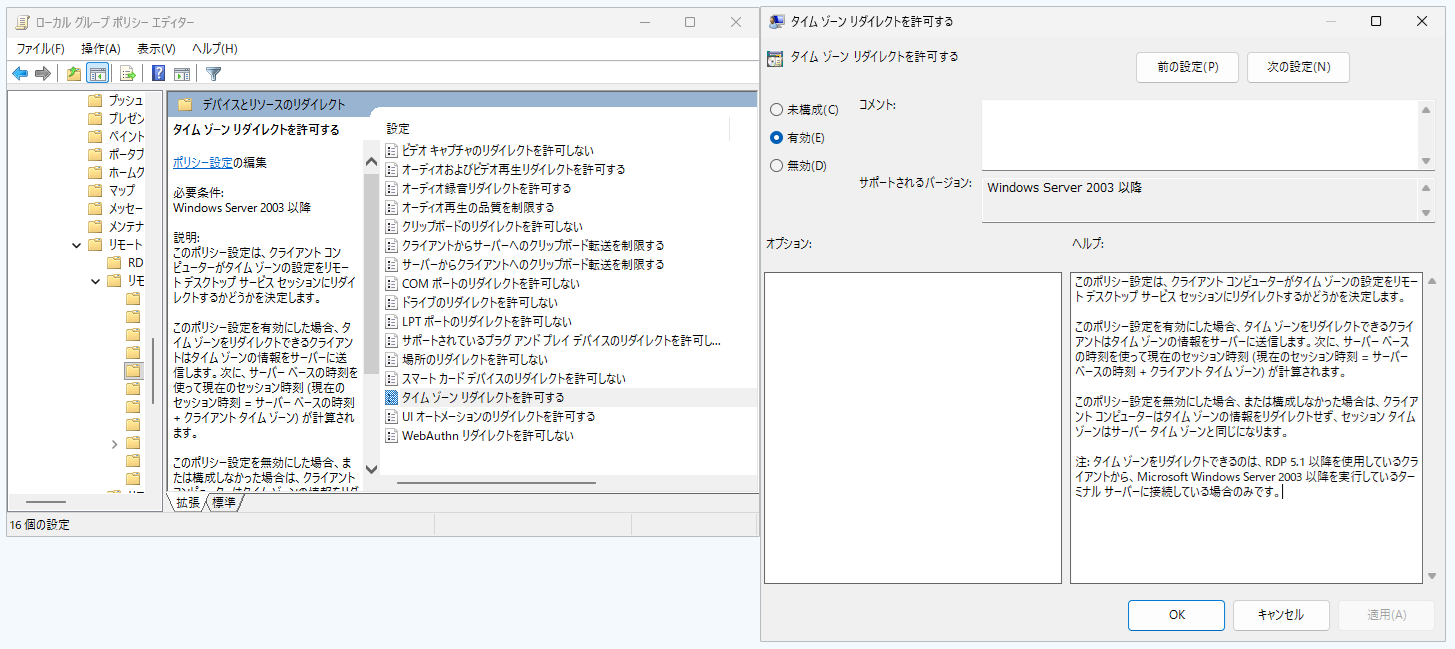Click the Export list toolbar icon
Viewport: 1455px width, 649px height.
coord(128,73)
